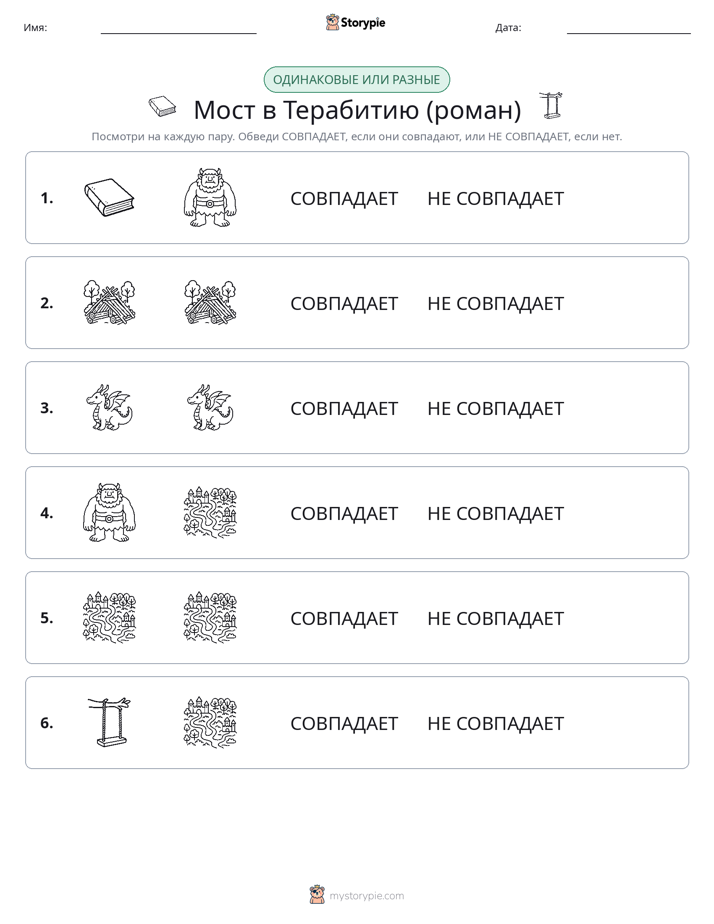Click the rope swing icon next to the title

[x=551, y=105]
